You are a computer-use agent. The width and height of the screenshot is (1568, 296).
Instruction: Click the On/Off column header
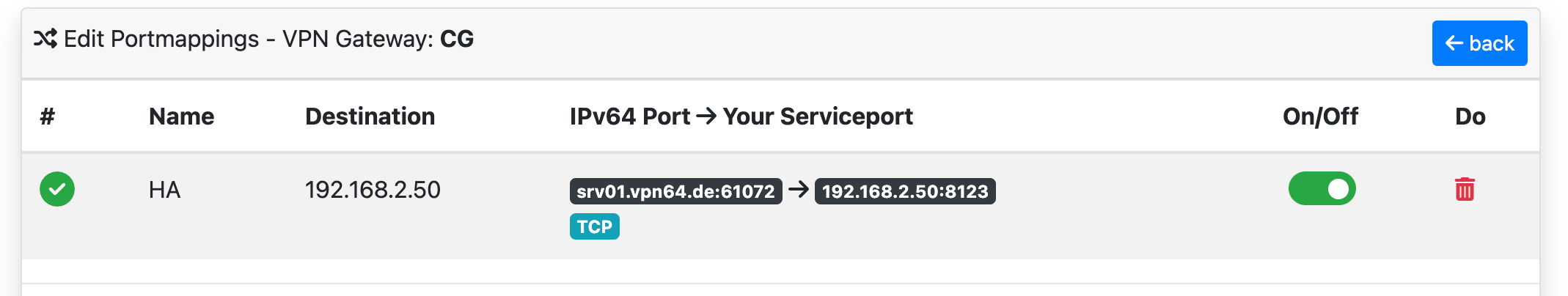click(x=1320, y=116)
